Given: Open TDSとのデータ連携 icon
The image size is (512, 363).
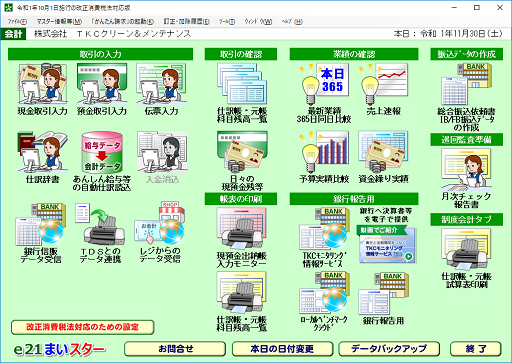Looking at the screenshot, I should (x=100, y=233).
